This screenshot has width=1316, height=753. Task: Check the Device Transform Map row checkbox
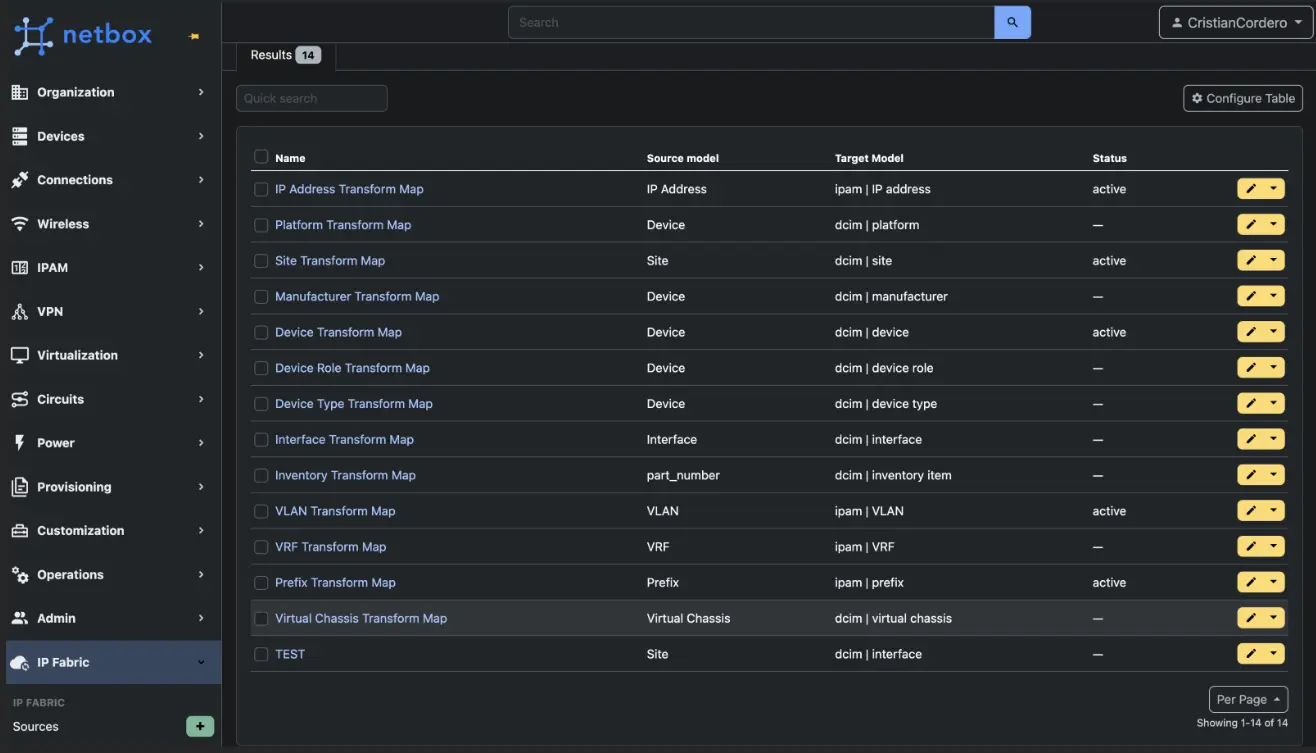[x=261, y=333]
